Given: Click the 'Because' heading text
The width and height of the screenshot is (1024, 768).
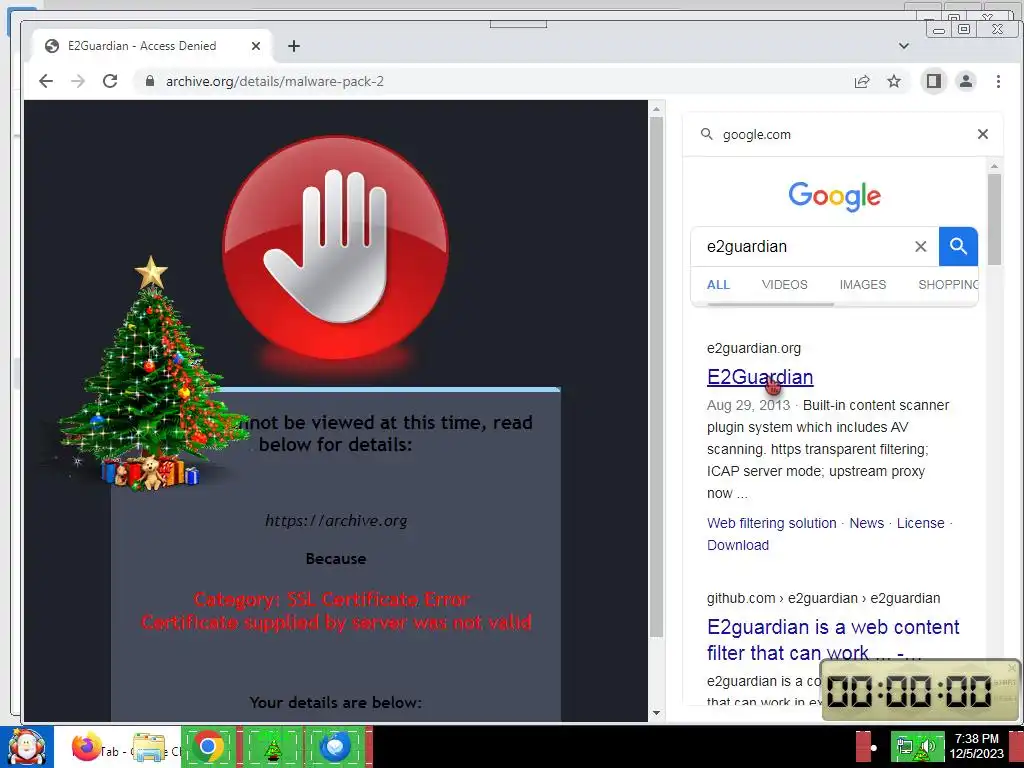Looking at the screenshot, I should 336,559.
